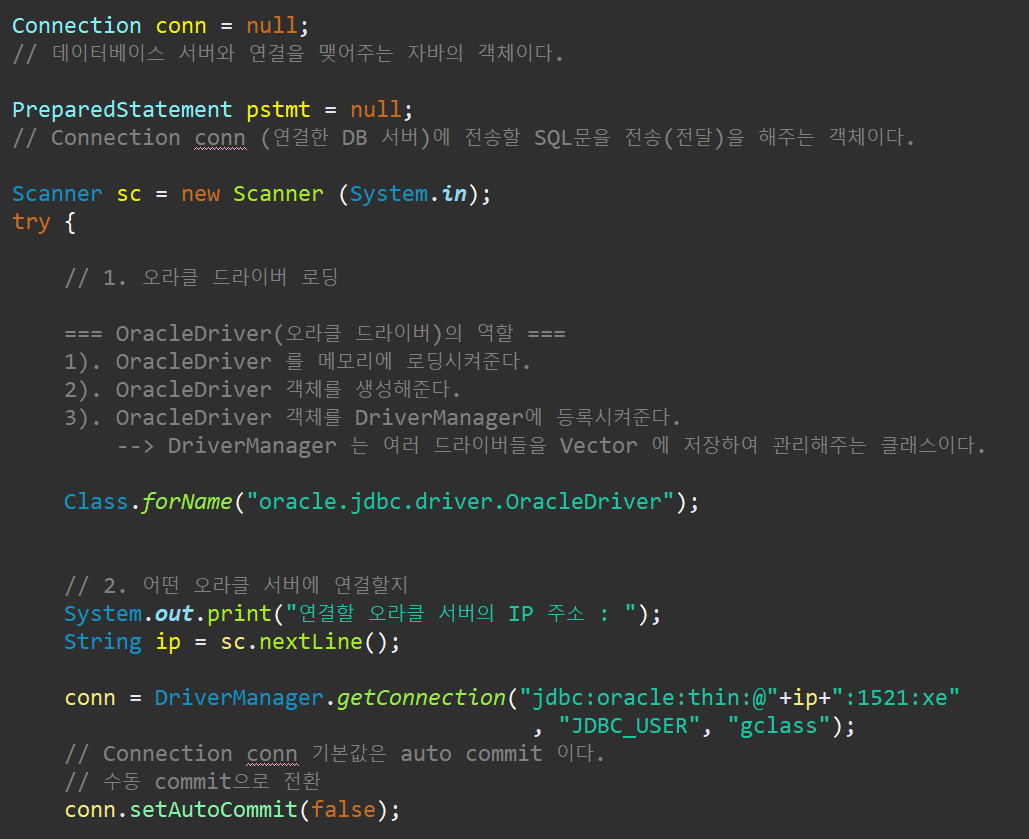Image resolution: width=1029 pixels, height=839 pixels.
Task: Click the '--> DriverManager 는 여러 드라이버들을' line
Action: point(551,446)
